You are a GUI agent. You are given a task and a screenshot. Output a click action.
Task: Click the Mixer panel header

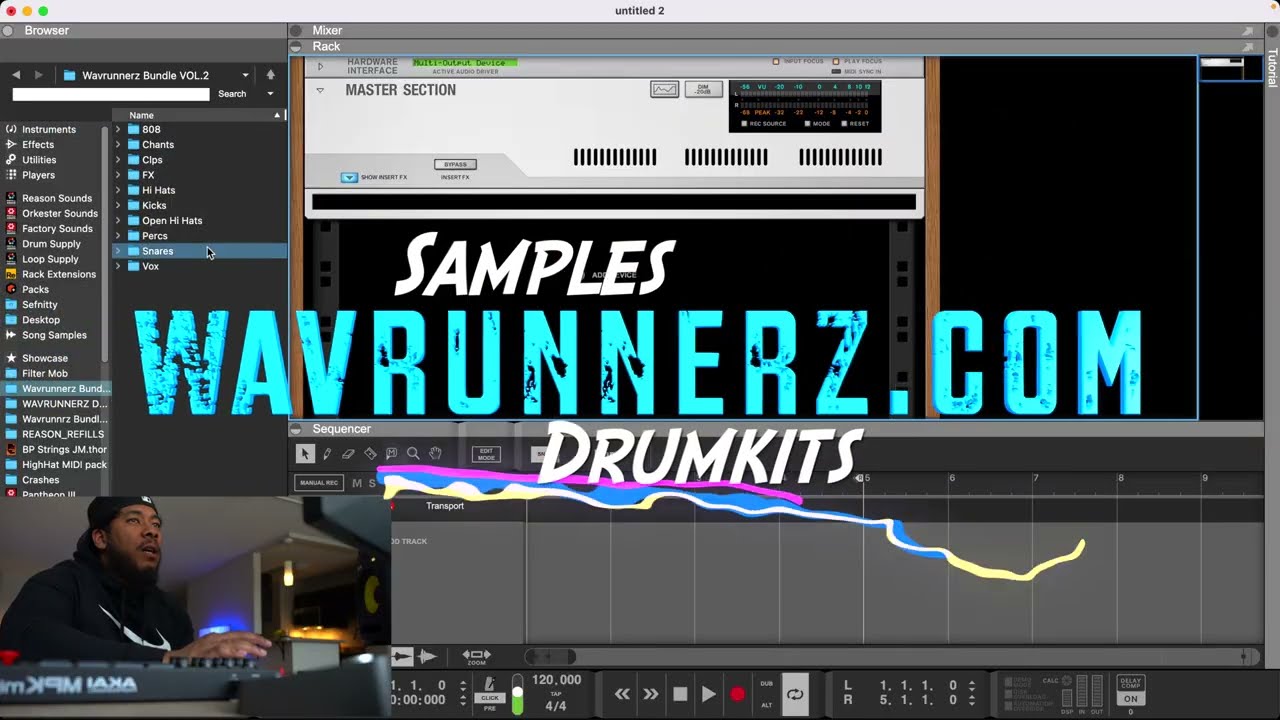coord(776,31)
